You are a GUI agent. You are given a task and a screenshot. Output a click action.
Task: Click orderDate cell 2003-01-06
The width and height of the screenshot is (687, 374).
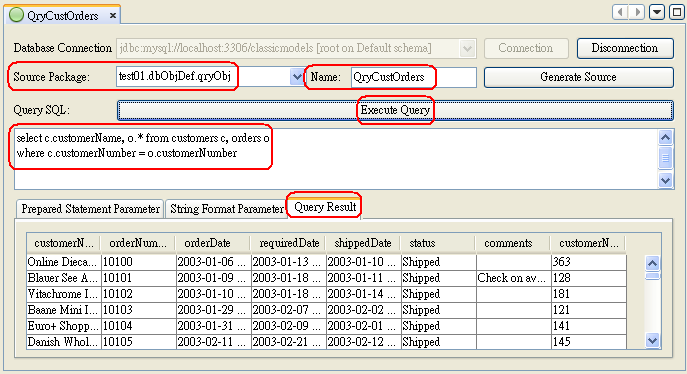213,262
